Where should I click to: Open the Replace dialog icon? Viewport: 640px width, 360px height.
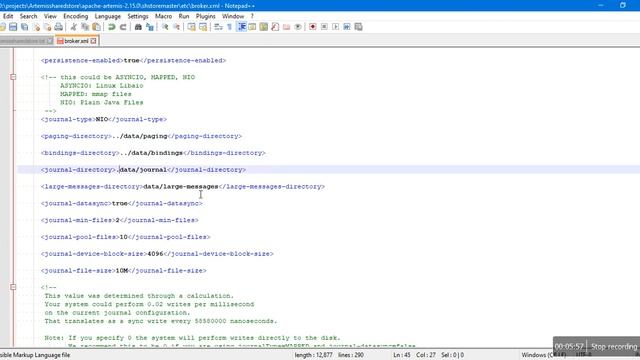(x=150, y=27)
